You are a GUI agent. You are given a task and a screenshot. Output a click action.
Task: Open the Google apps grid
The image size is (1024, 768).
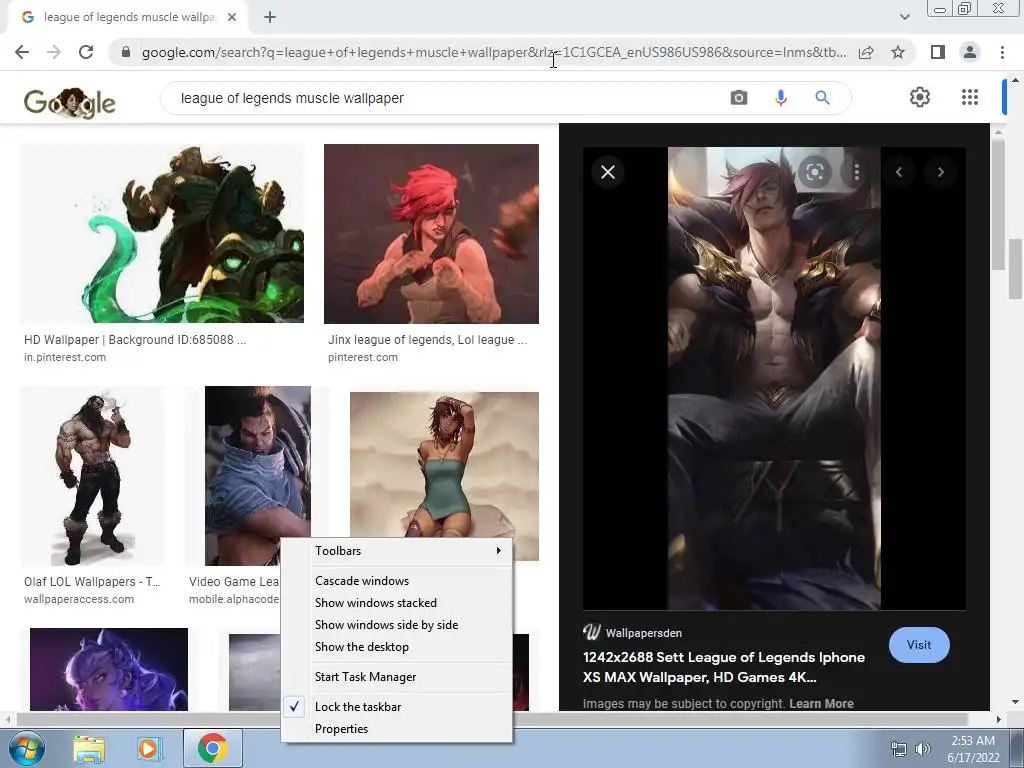(970, 97)
